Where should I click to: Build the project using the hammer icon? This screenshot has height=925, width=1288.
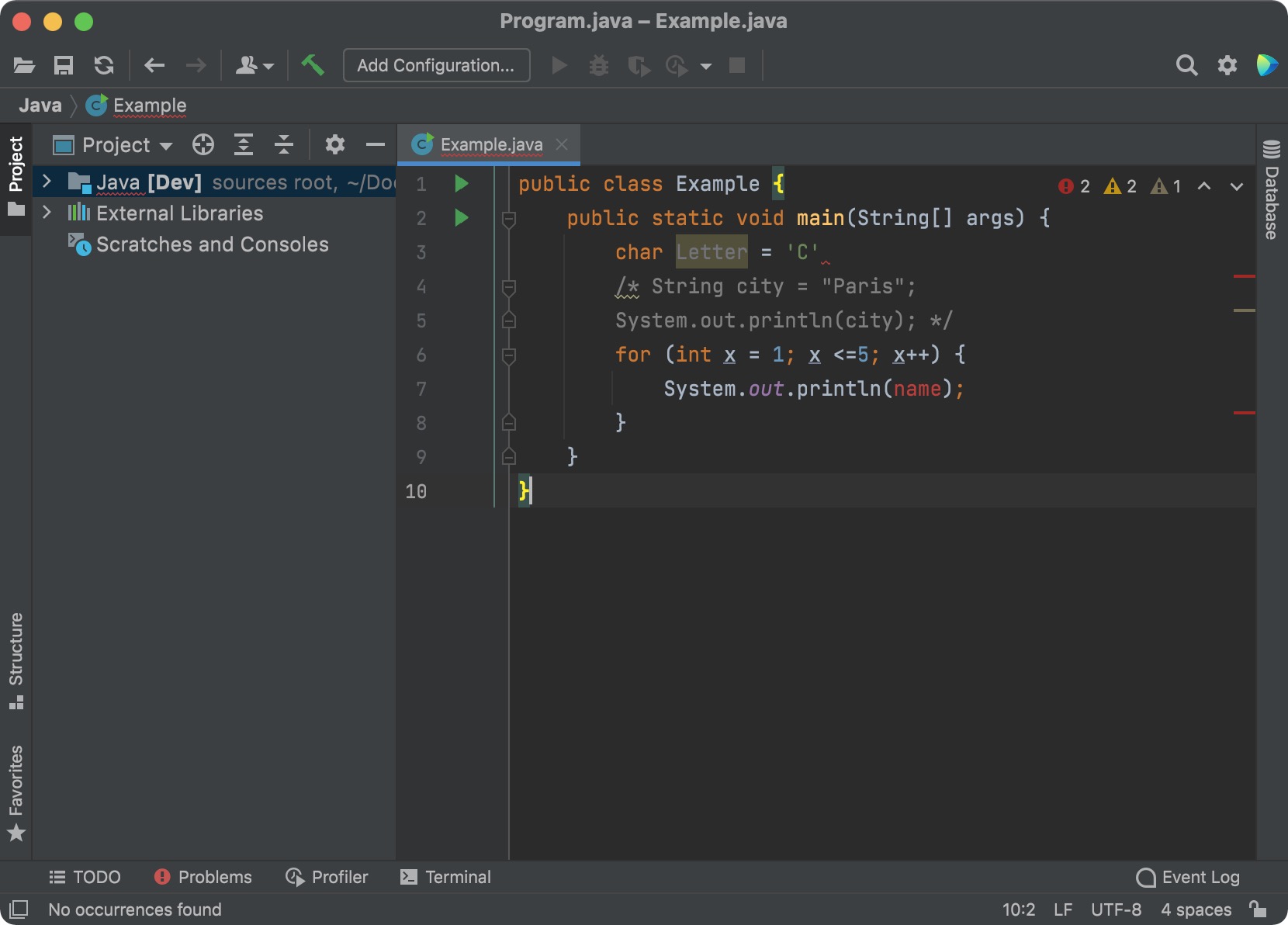tap(313, 65)
